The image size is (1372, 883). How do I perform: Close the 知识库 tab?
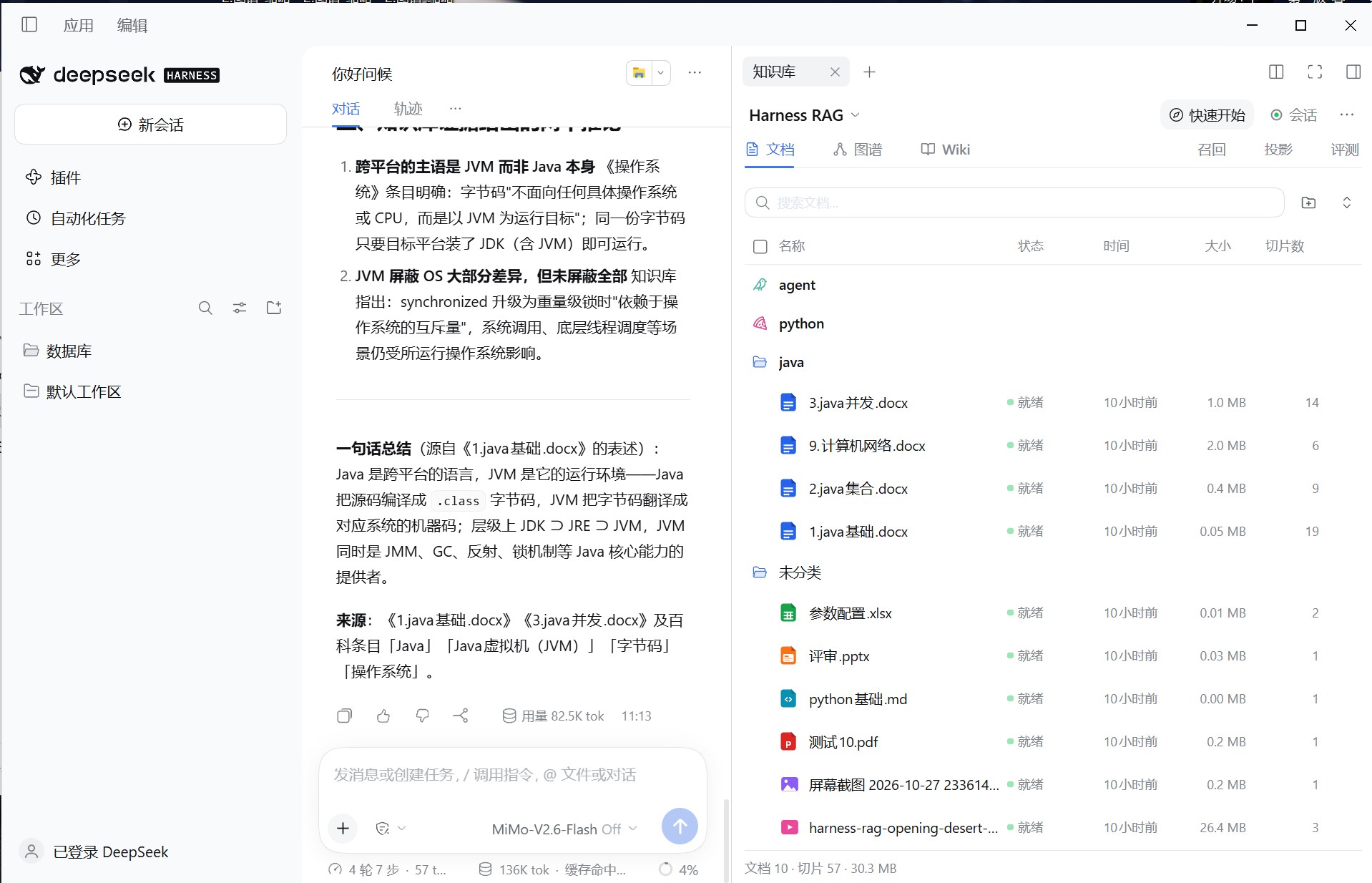(835, 72)
